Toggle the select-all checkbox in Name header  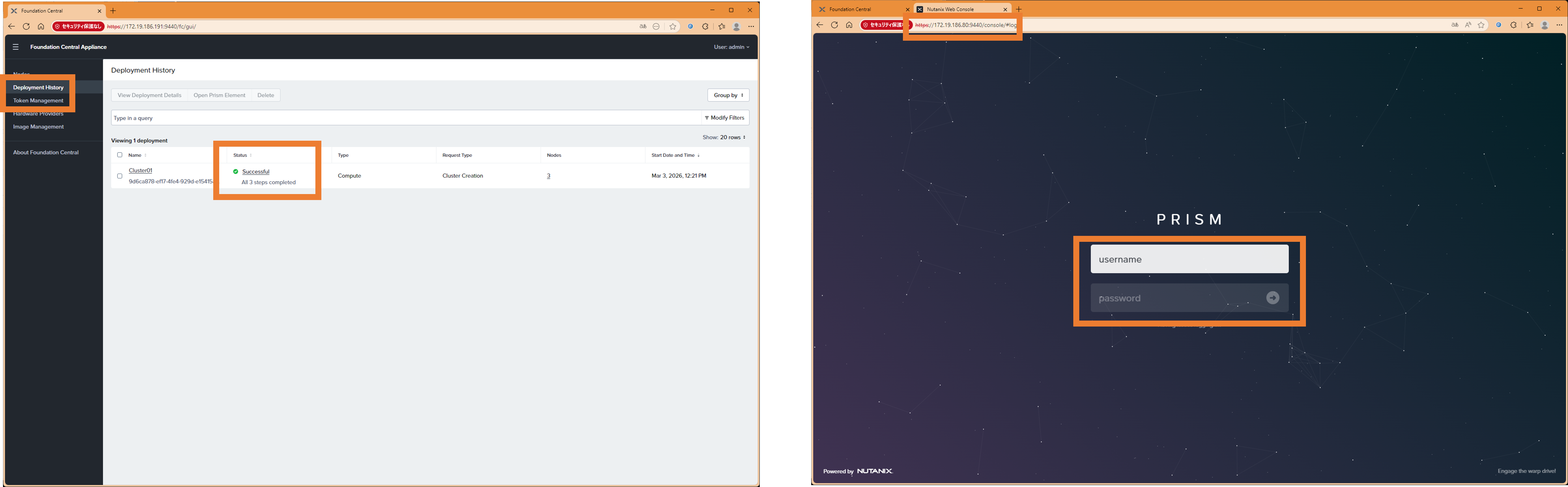tap(120, 155)
